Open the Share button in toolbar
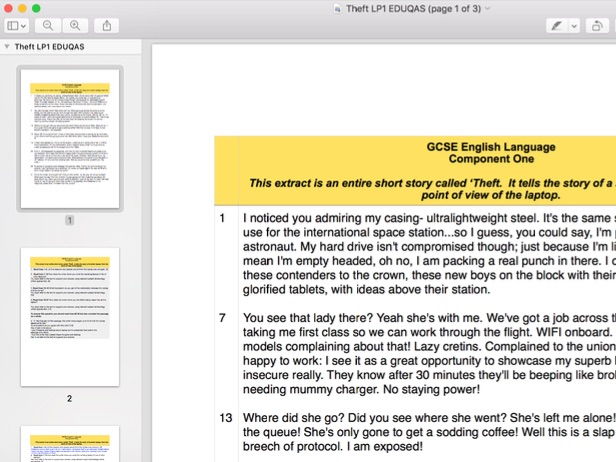Image resolution: width=616 pixels, height=462 pixels. coord(106,26)
